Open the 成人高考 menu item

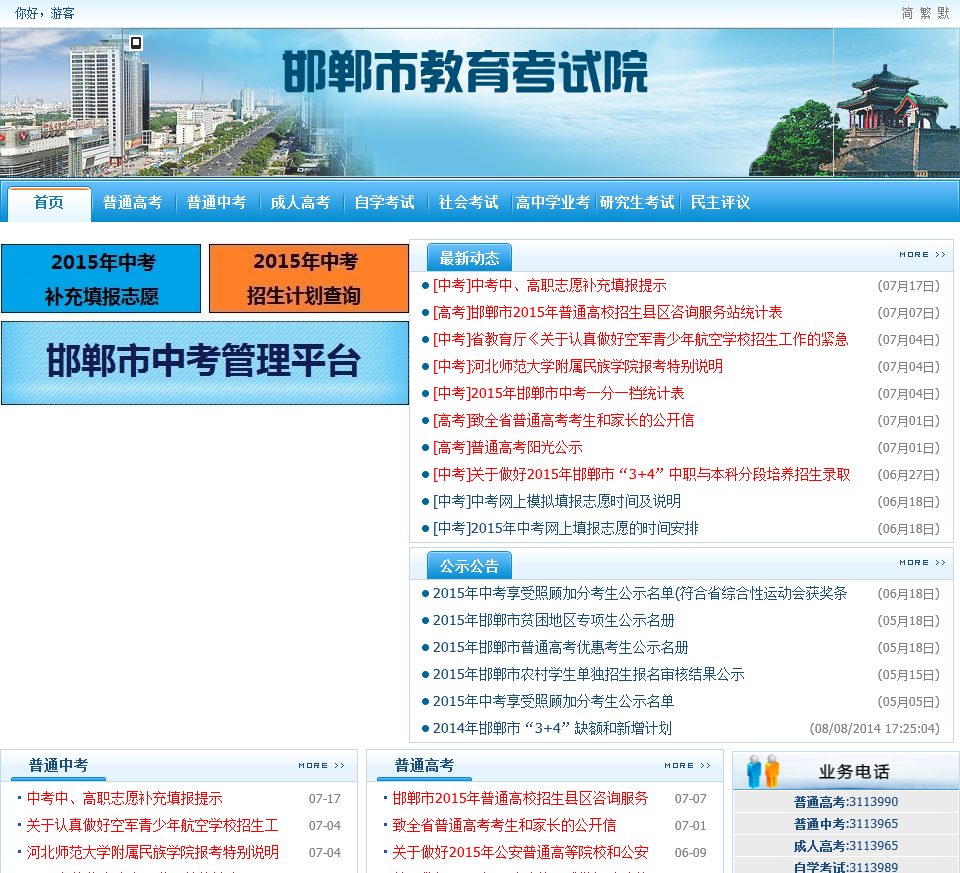click(x=301, y=203)
